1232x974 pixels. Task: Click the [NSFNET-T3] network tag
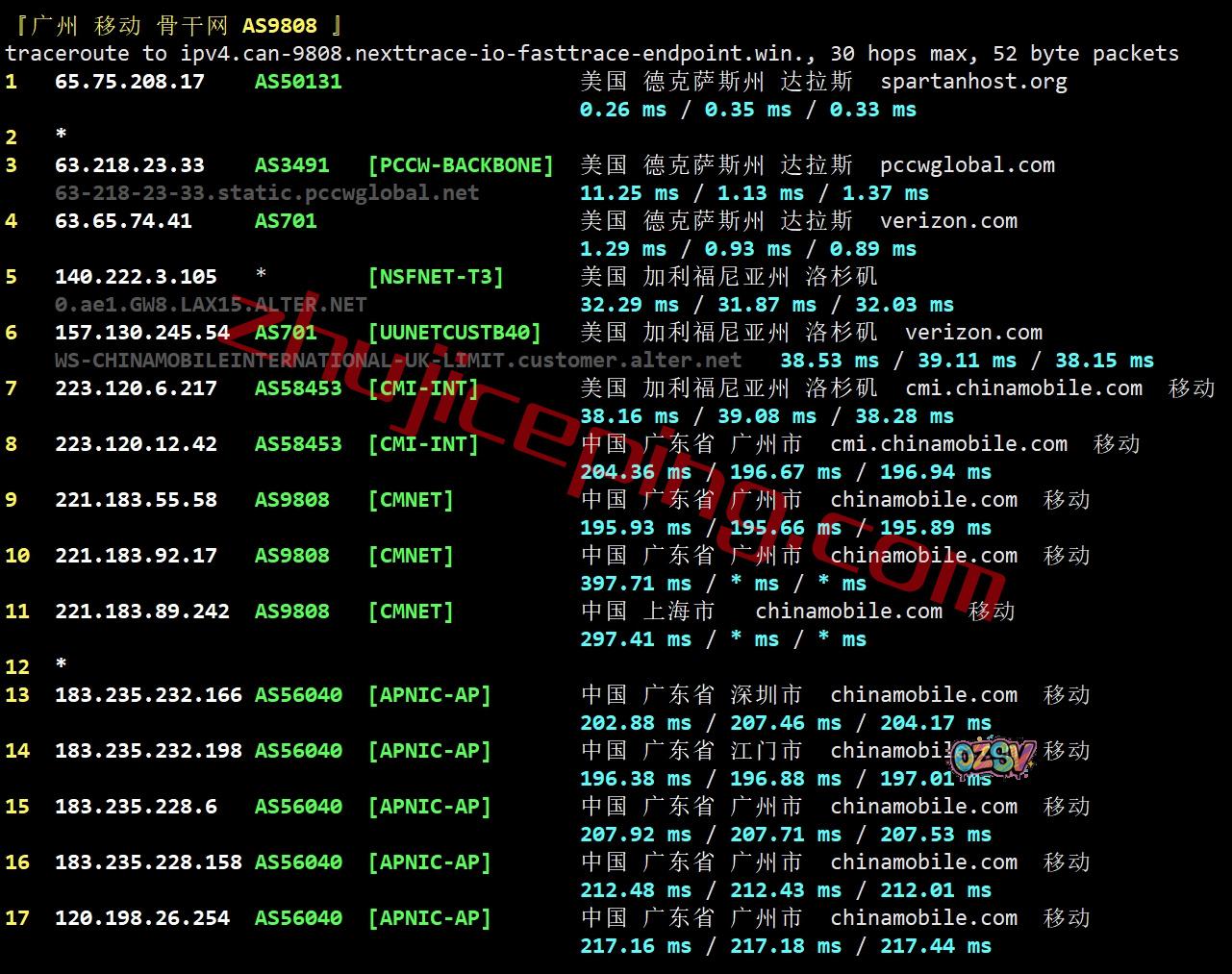(x=436, y=277)
